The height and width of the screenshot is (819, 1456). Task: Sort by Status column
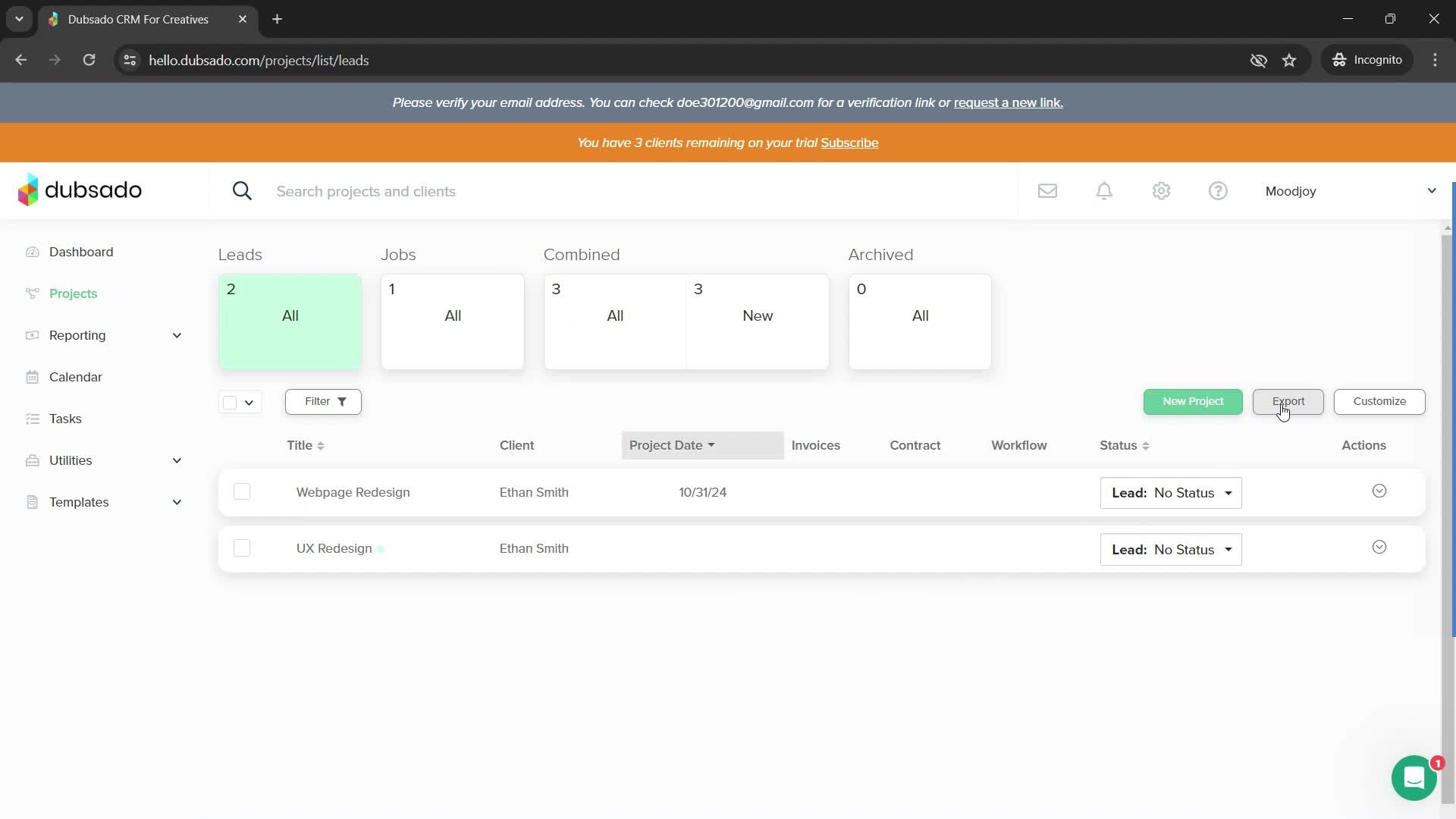coord(1125,445)
